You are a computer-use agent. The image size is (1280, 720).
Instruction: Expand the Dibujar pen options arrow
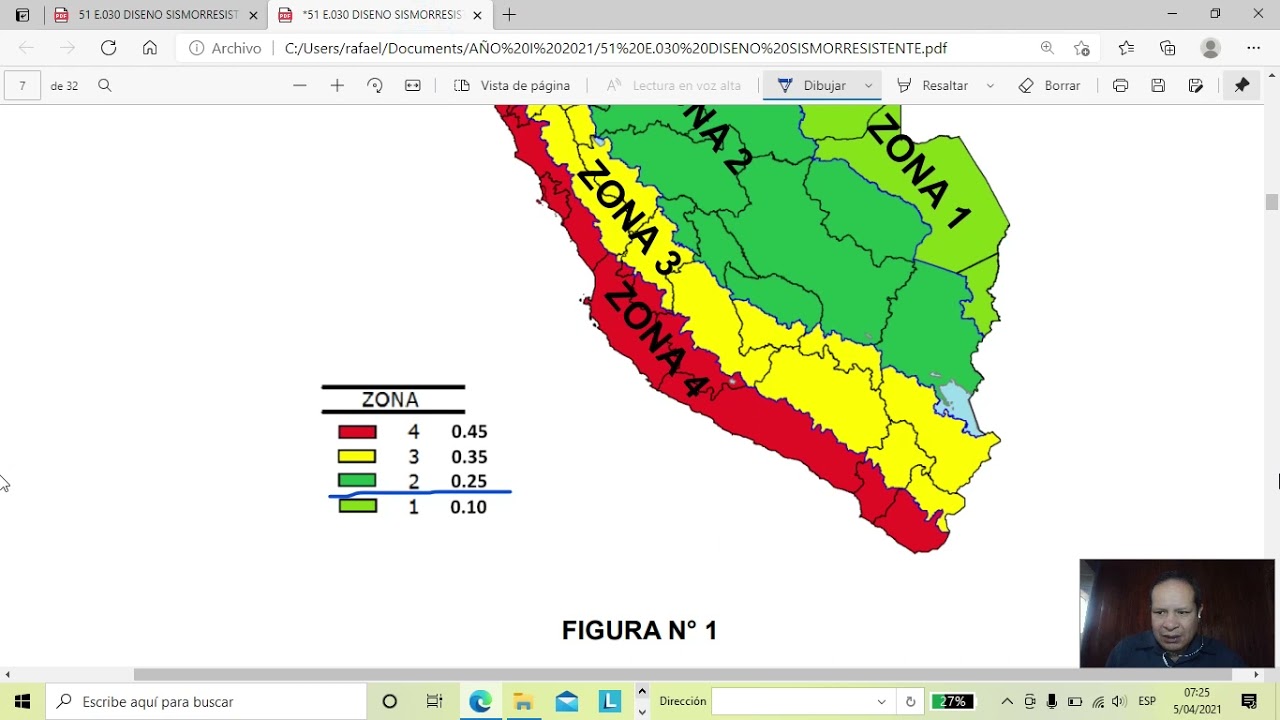869,86
